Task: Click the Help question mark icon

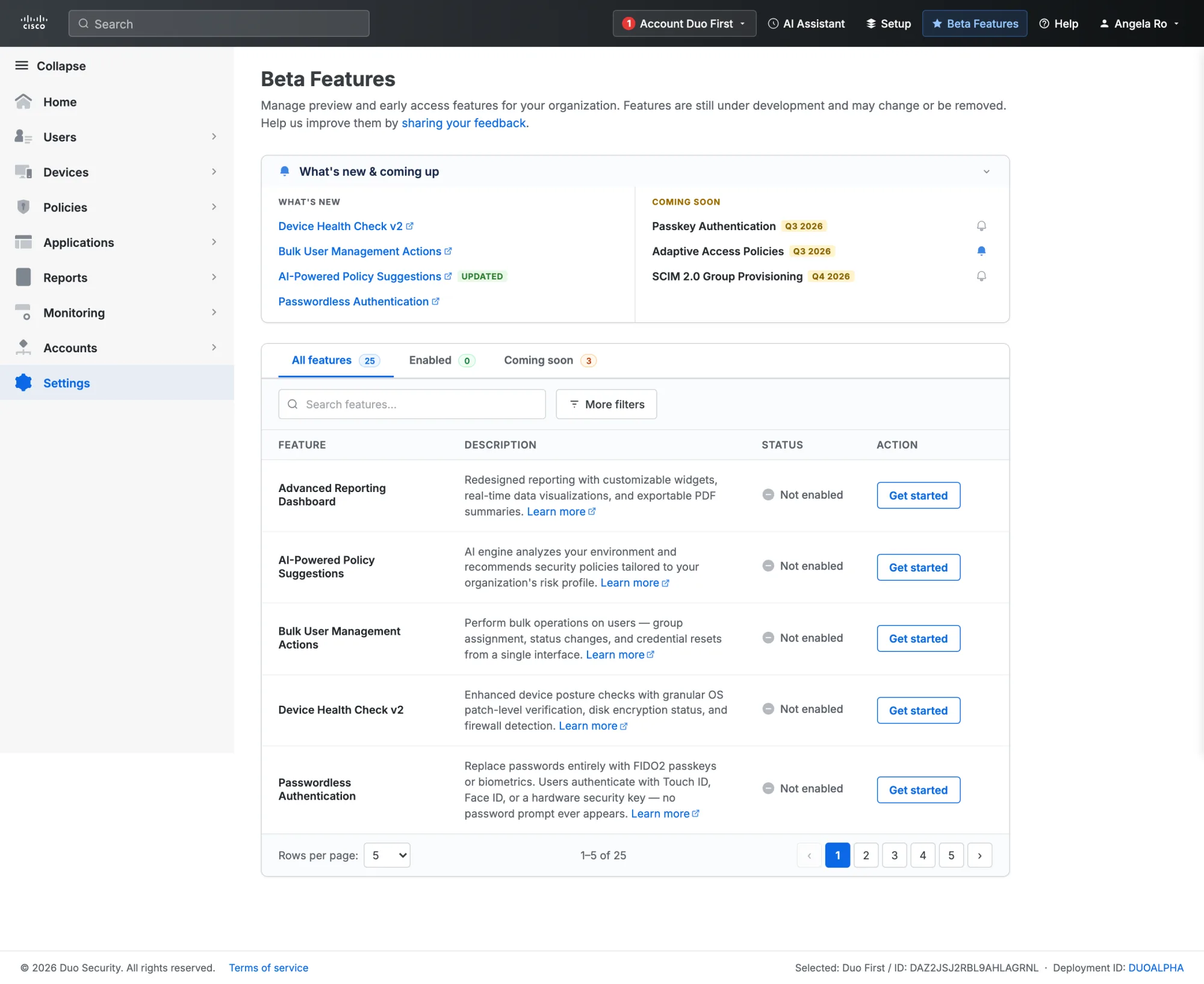Action: click(1044, 23)
